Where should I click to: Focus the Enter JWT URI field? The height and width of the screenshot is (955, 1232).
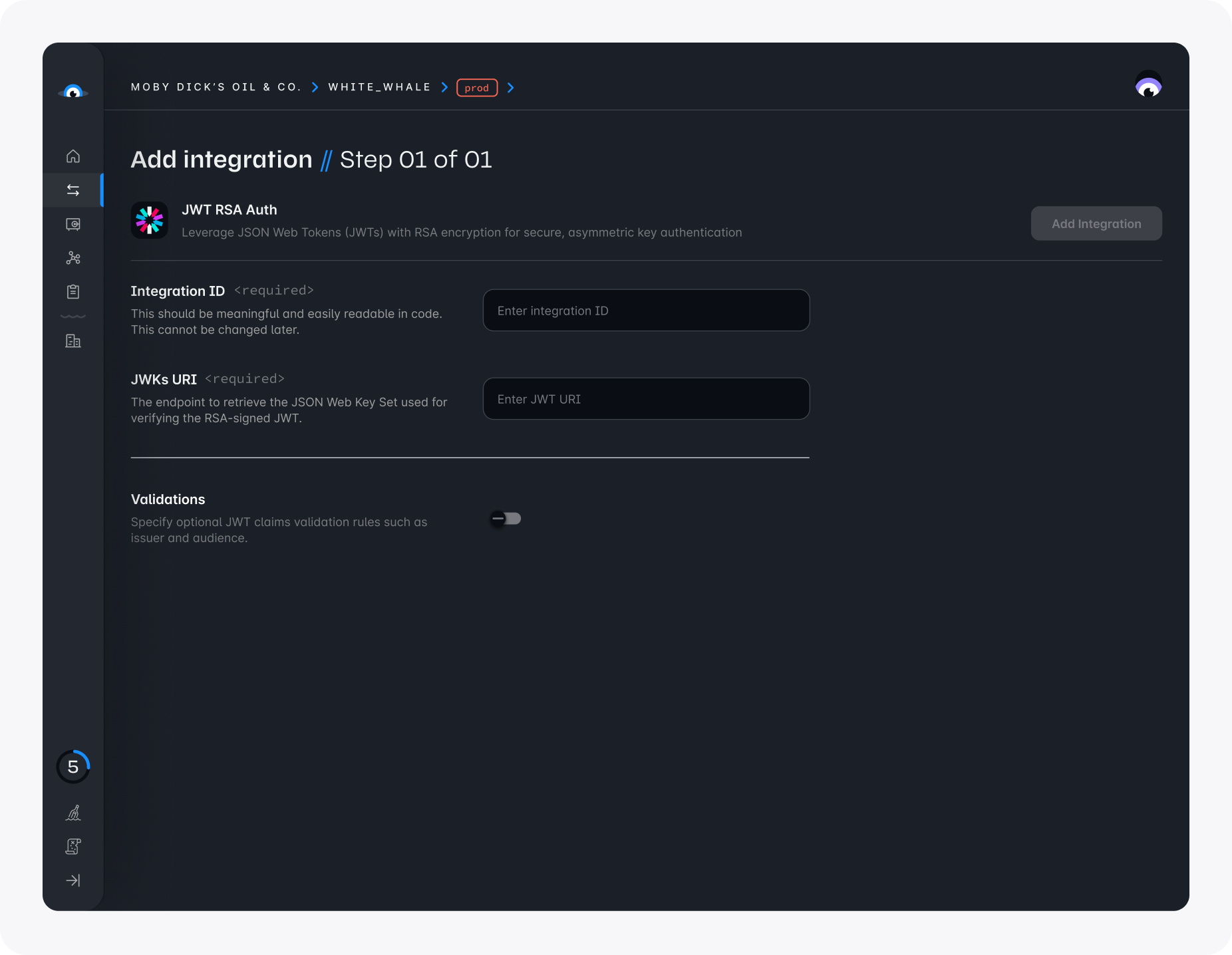coord(646,399)
